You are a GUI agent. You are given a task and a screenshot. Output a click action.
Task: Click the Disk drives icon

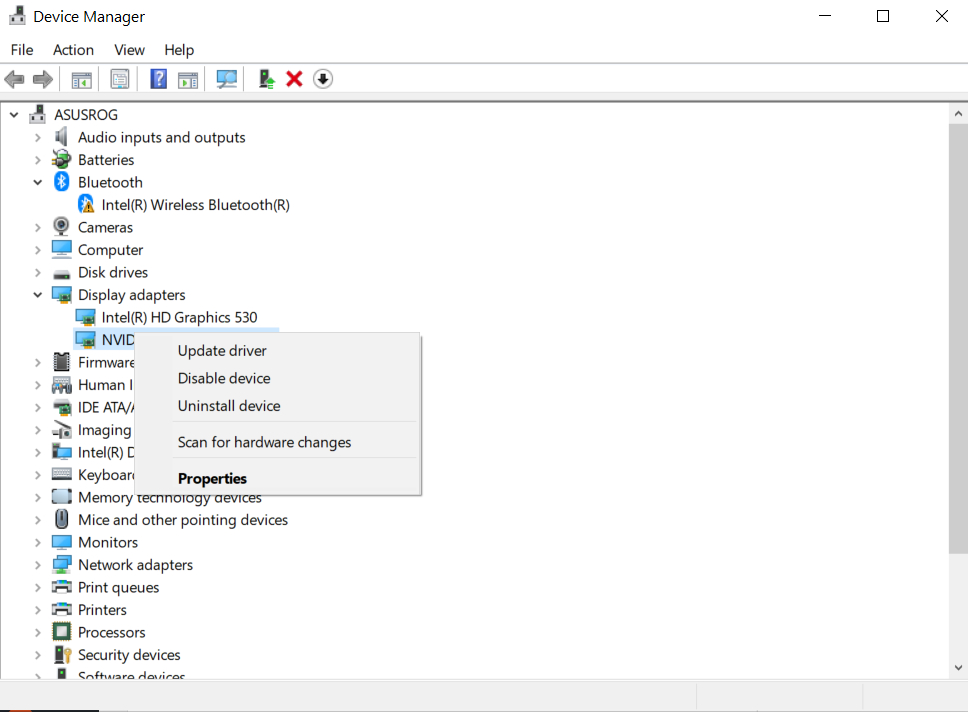click(62, 274)
